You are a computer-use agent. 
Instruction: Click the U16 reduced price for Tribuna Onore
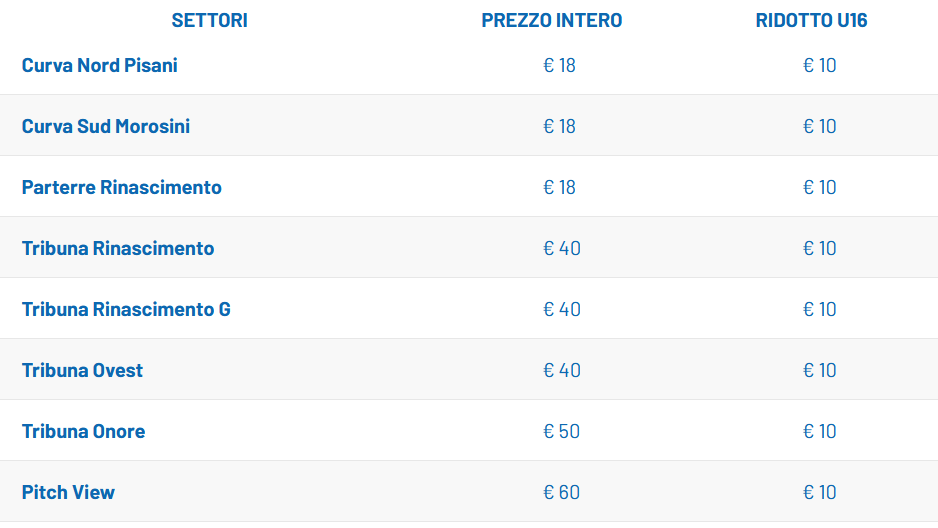(819, 432)
